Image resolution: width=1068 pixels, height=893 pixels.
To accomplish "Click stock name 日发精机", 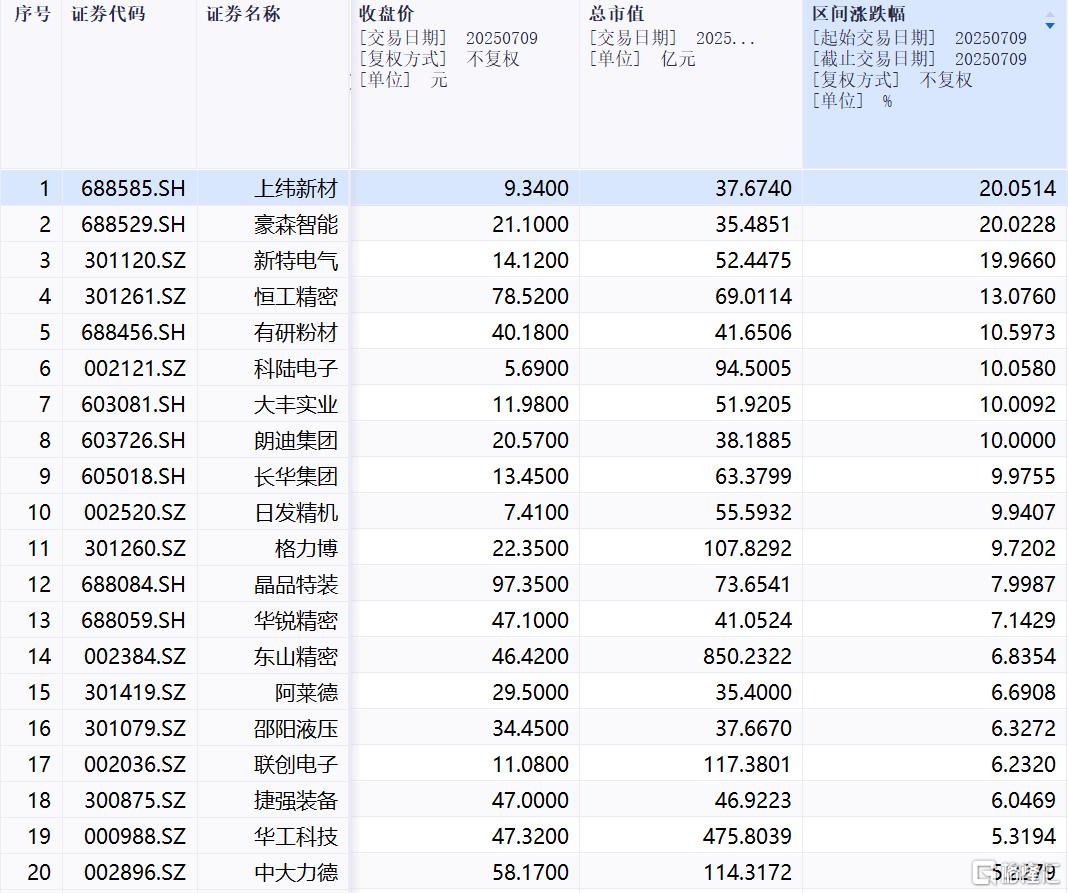I will click(296, 512).
